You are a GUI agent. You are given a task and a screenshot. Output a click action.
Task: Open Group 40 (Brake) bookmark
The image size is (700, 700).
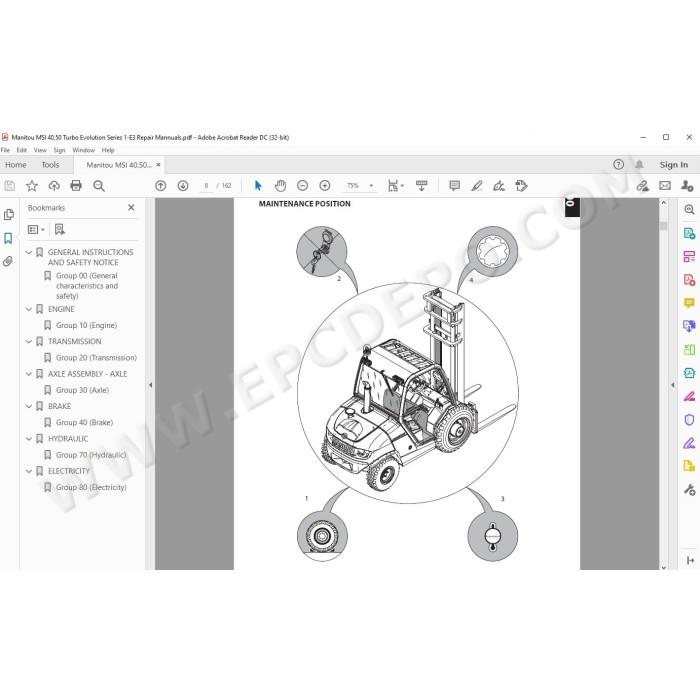[x=85, y=422]
